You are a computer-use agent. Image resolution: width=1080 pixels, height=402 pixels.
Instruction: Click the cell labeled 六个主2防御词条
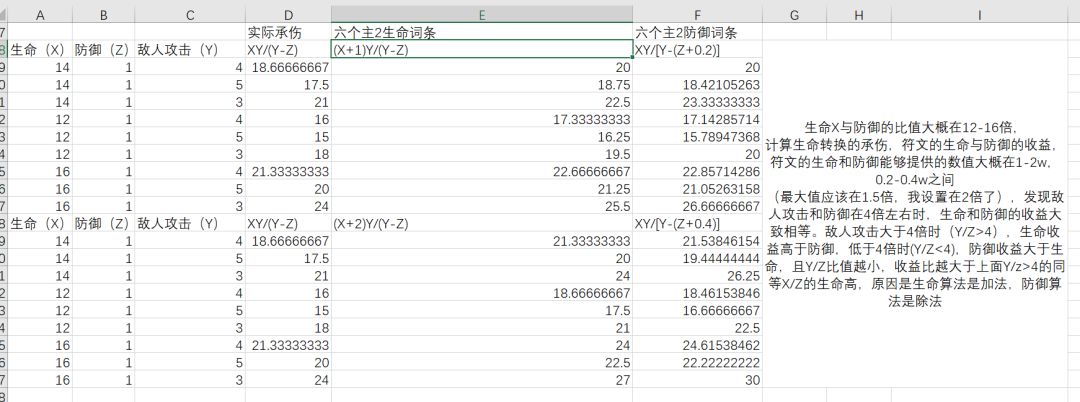[697, 32]
